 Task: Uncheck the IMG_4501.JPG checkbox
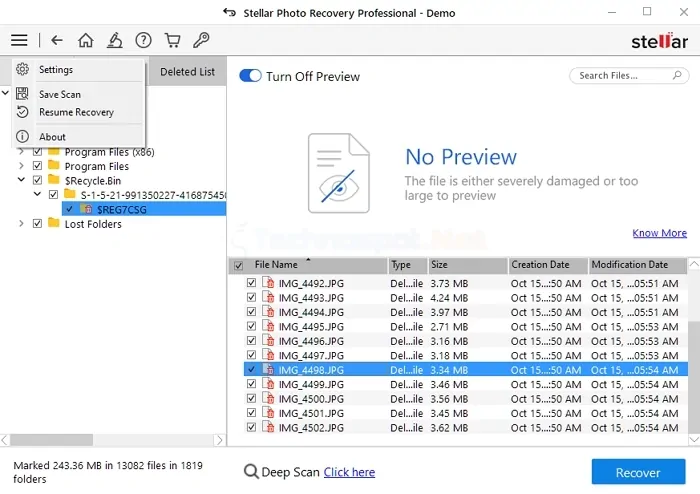[251, 413]
